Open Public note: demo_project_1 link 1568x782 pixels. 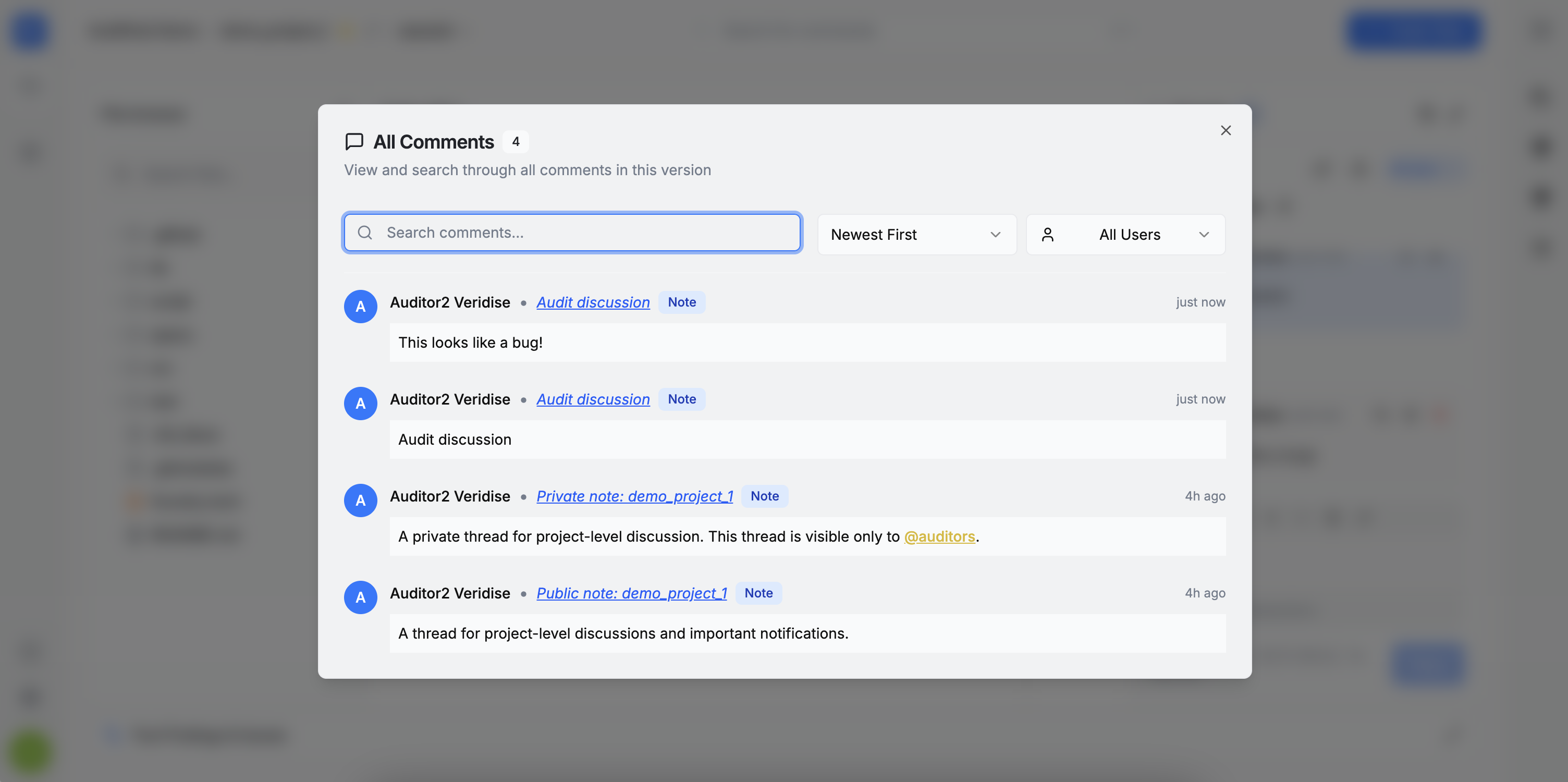coord(631,593)
